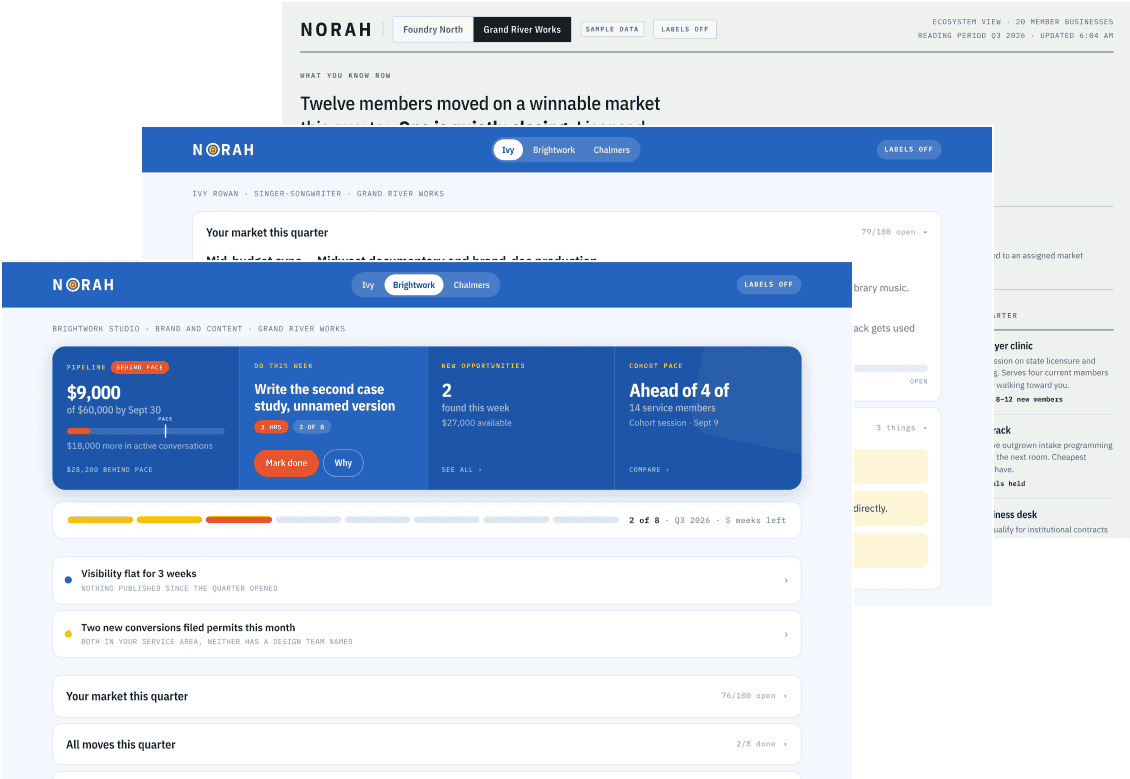
Task: Click the Why button
Action: [x=343, y=463]
